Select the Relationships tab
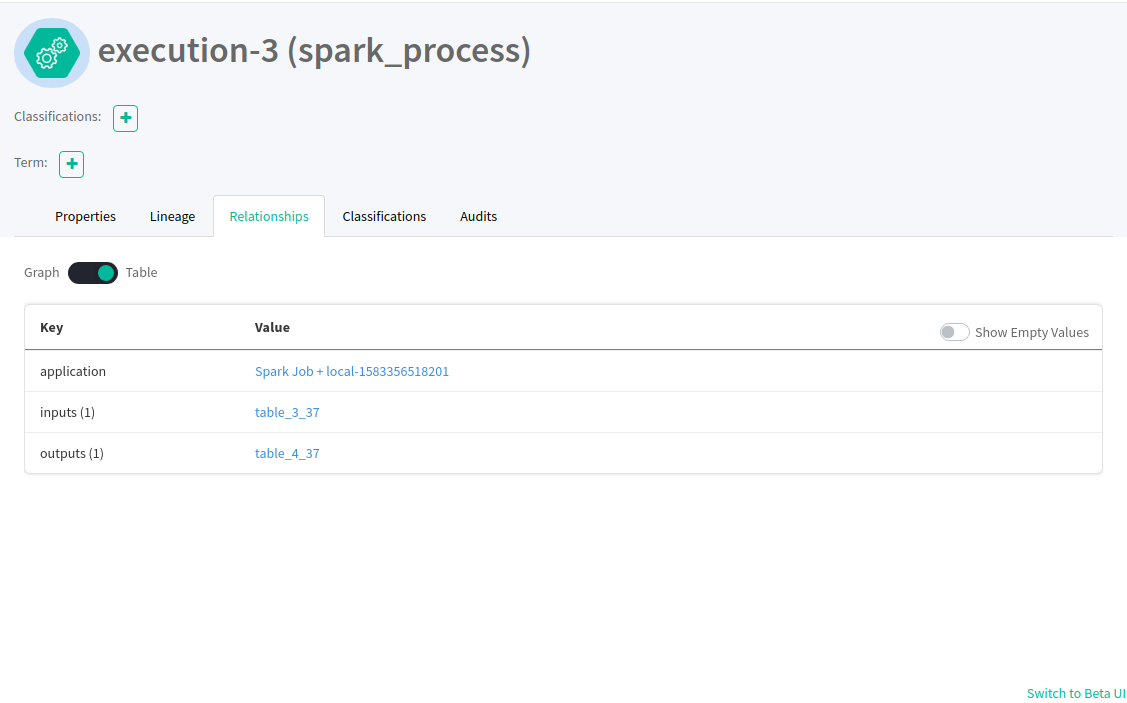1127x703 pixels. point(269,216)
